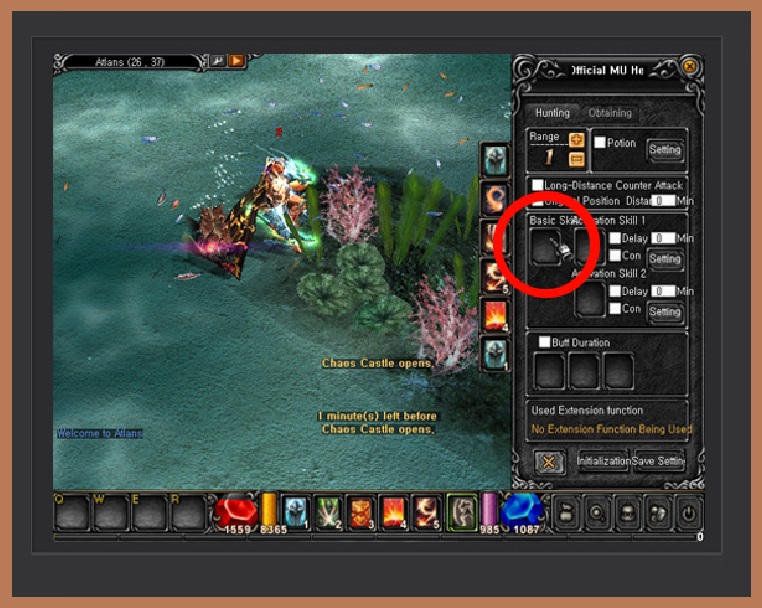Click the '1 minute(s) left before' notice
This screenshot has width=762, height=608.
378,416
